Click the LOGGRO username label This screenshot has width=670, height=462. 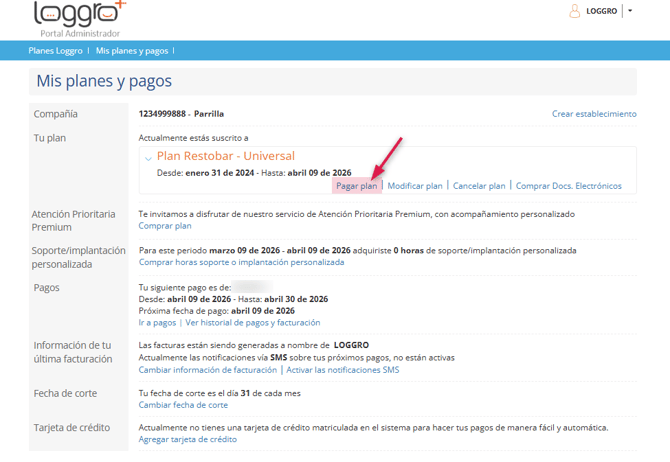click(602, 11)
